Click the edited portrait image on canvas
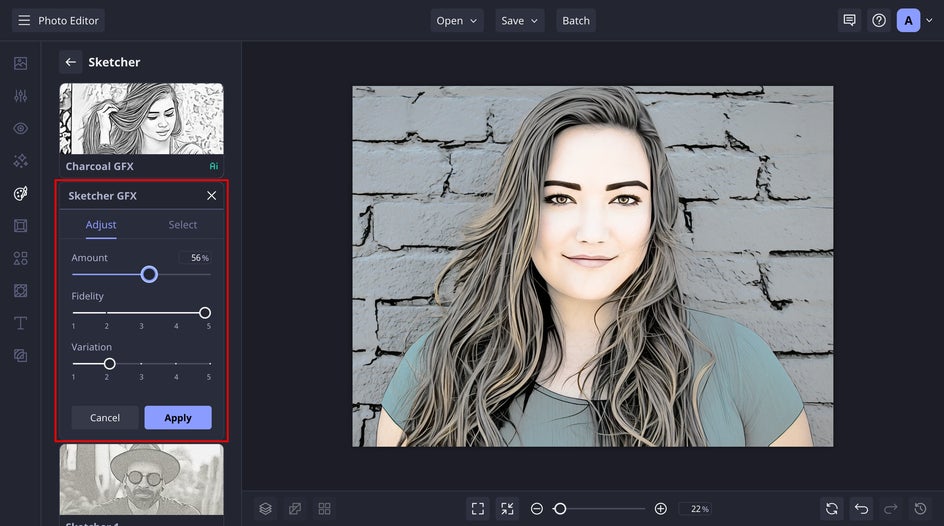This screenshot has width=944, height=526. [593, 266]
